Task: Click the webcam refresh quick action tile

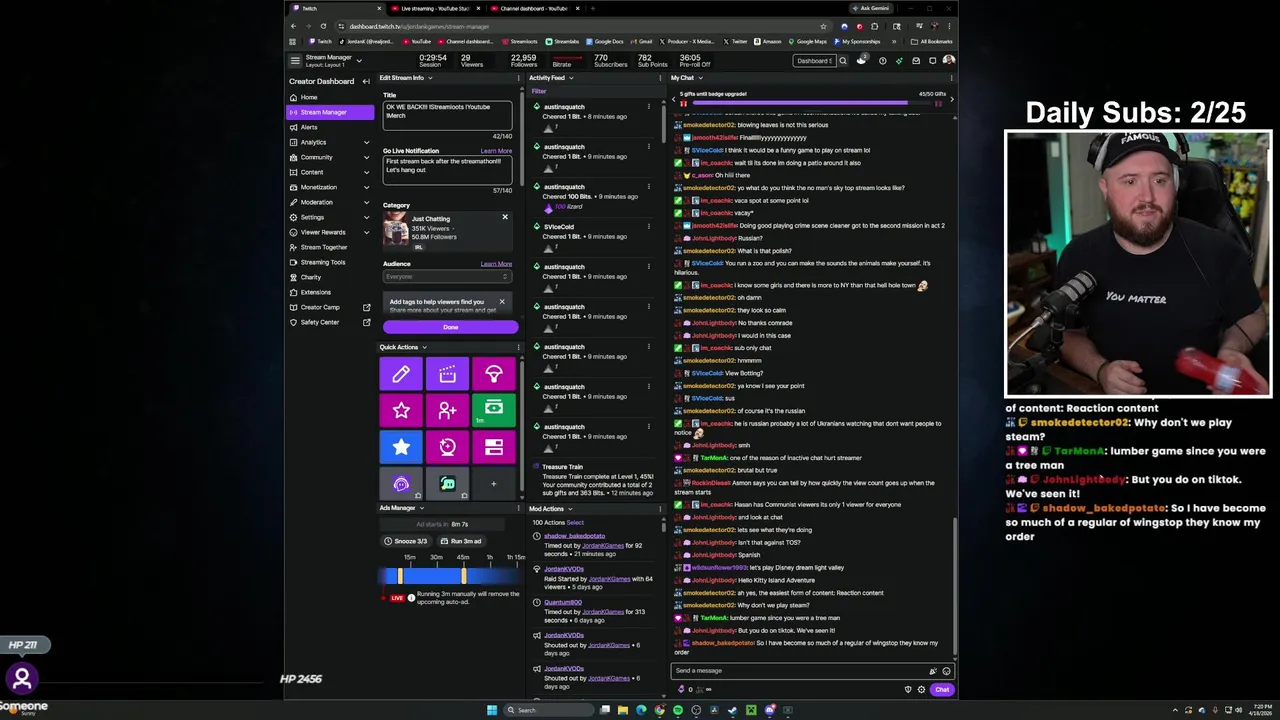Action: pyautogui.click(x=447, y=447)
